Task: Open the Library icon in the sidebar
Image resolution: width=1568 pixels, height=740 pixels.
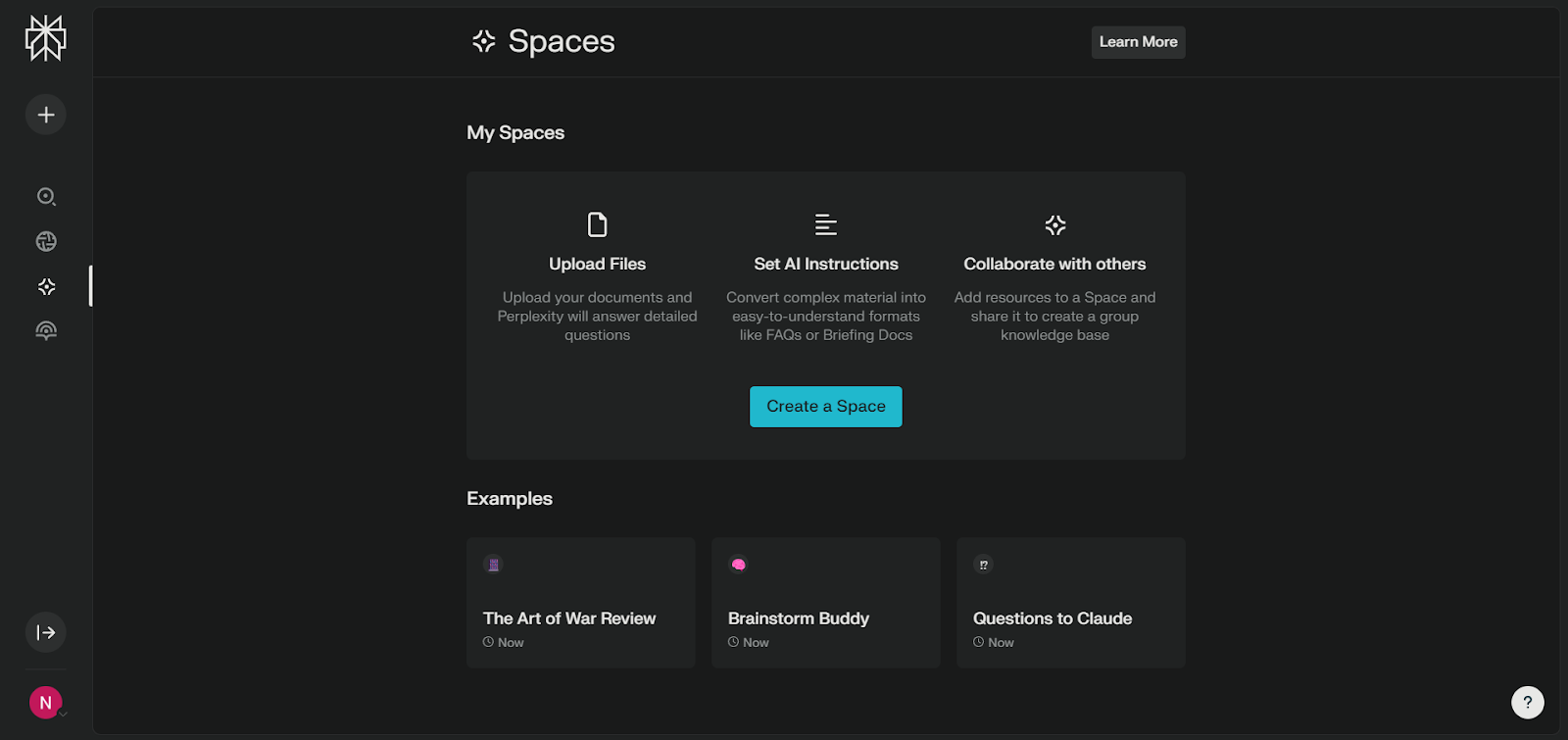Action: coord(46,331)
